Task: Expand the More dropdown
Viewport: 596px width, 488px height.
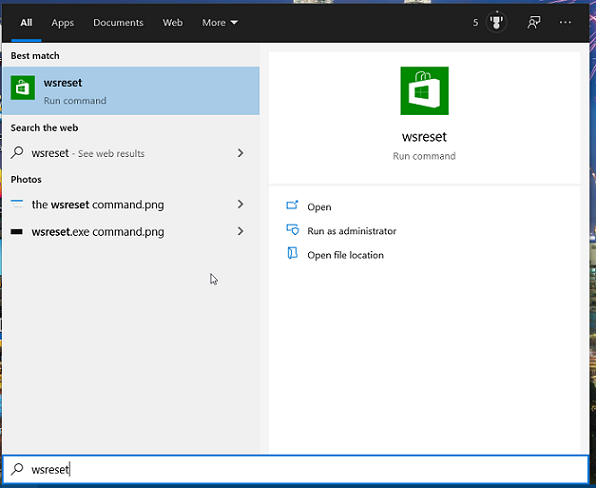Action: pos(220,23)
